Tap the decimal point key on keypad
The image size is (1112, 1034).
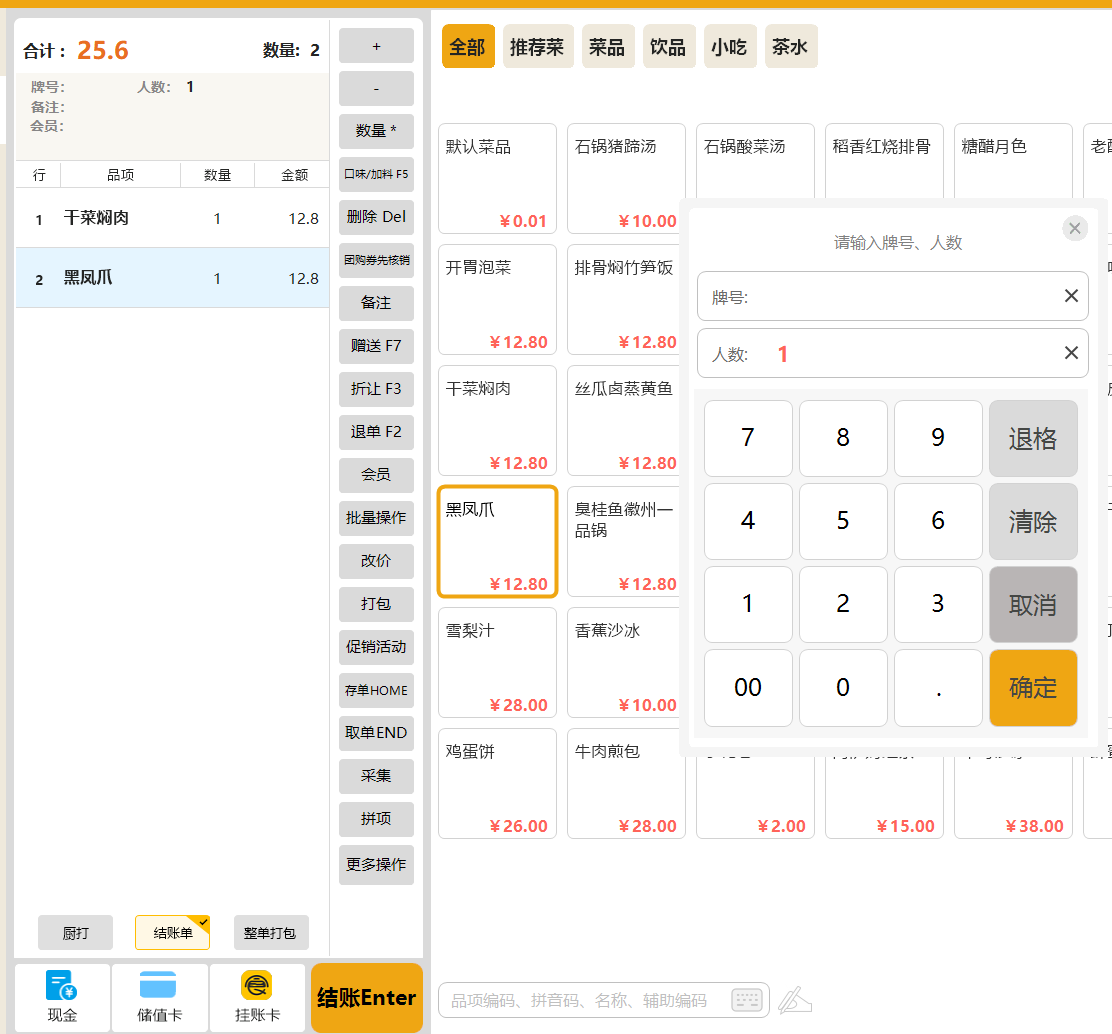(938, 687)
